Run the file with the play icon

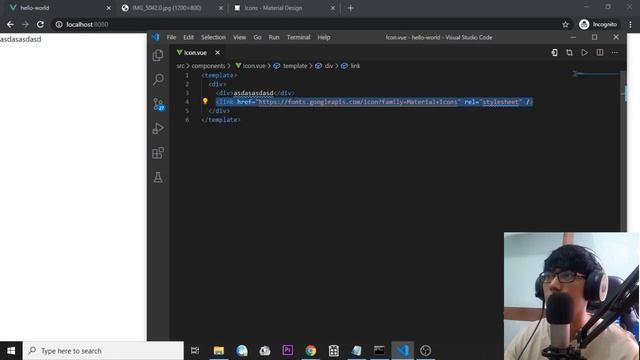[584, 53]
